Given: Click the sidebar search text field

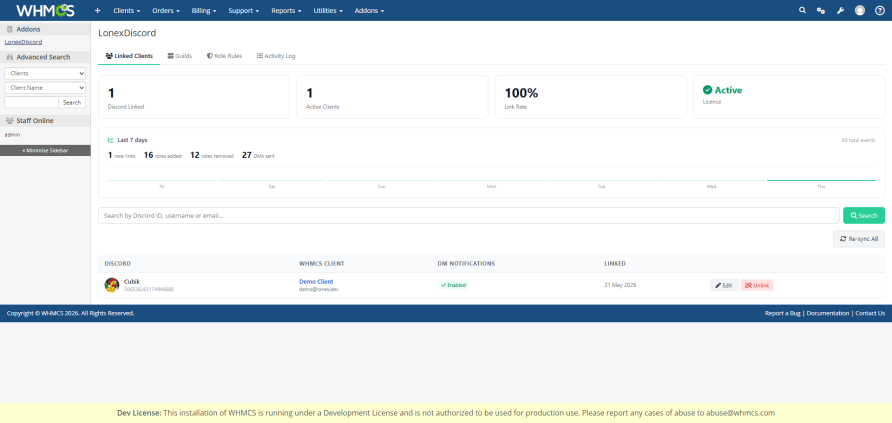Looking at the screenshot, I should pyautogui.click(x=31, y=102).
